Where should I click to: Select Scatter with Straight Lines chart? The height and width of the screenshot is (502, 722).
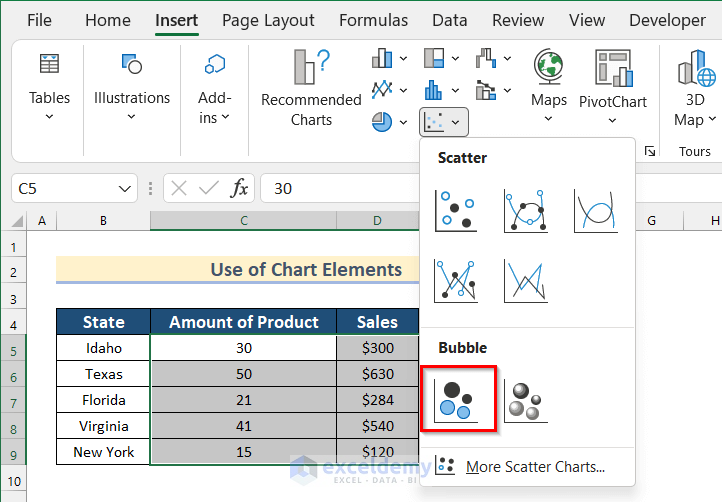pos(526,280)
